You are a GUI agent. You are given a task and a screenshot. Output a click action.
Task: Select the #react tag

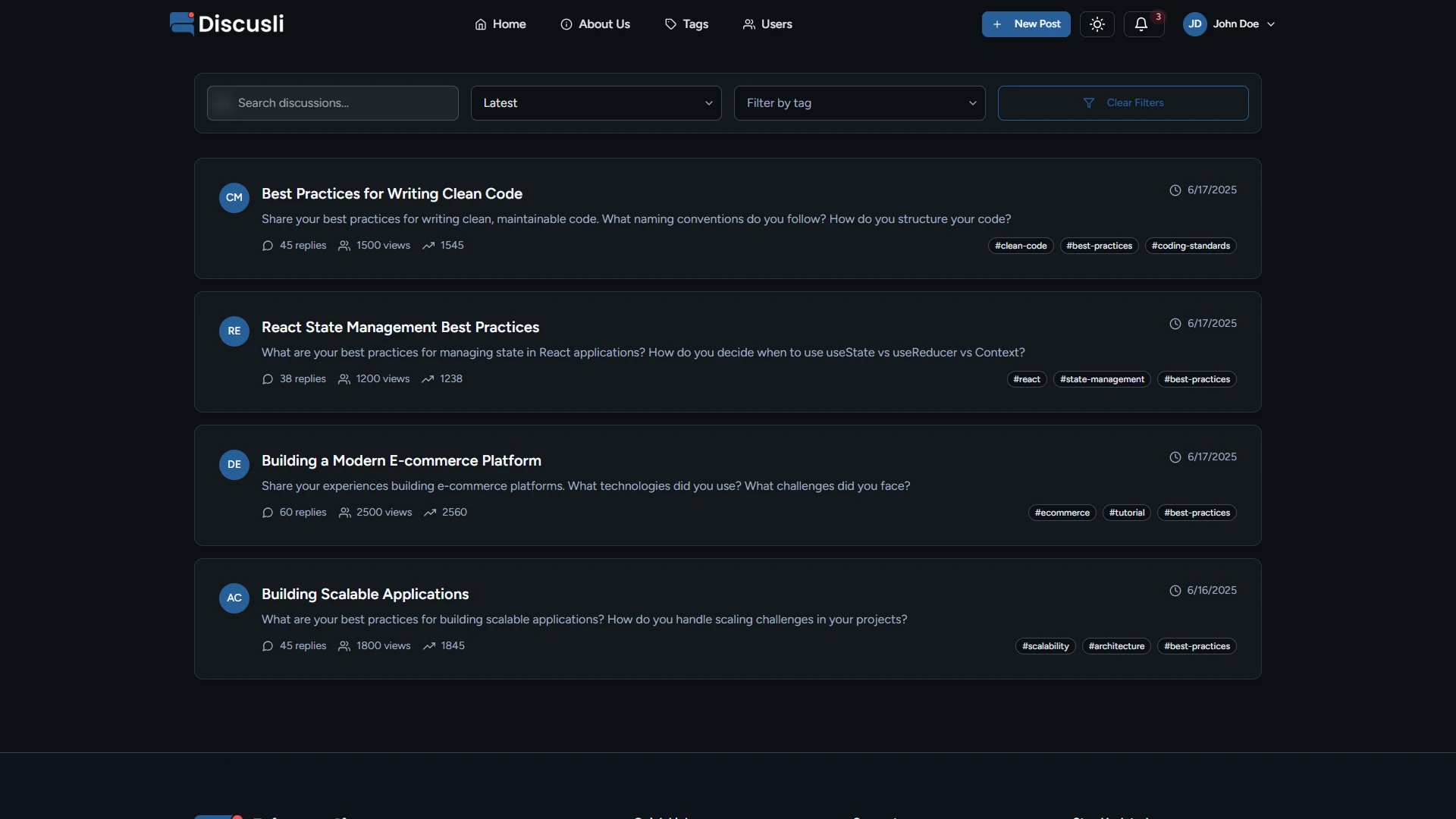click(1027, 379)
